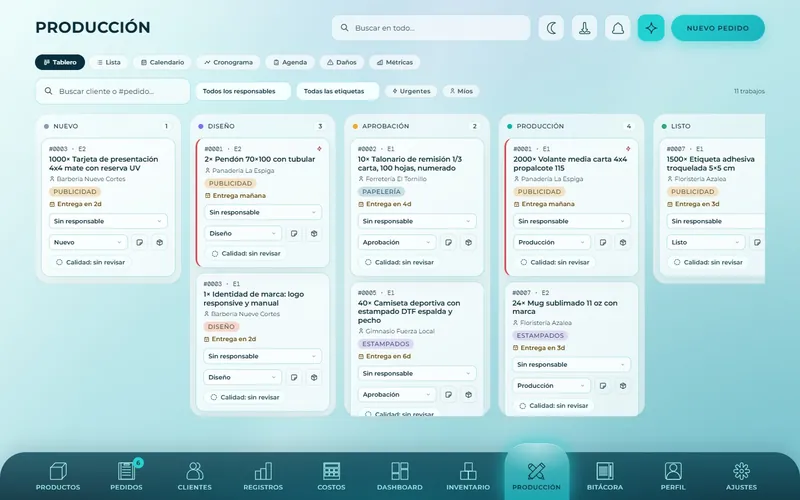
Task: Open the Todas las etiquetas filter dropdown
Action: point(338,91)
